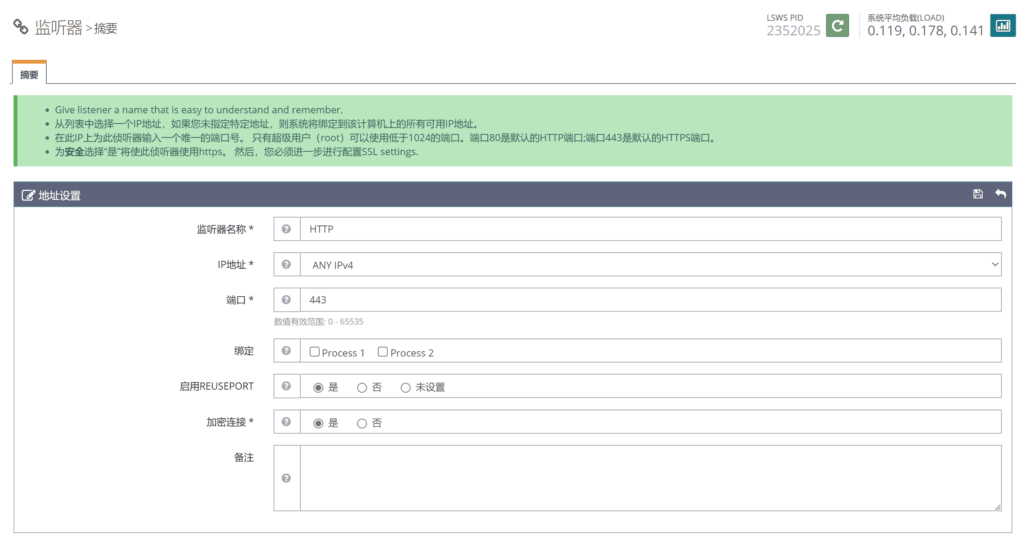Open the IP地址 dropdown showing ANY IPv4
Screen dimensions: 1024x550
pyautogui.click(x=650, y=265)
